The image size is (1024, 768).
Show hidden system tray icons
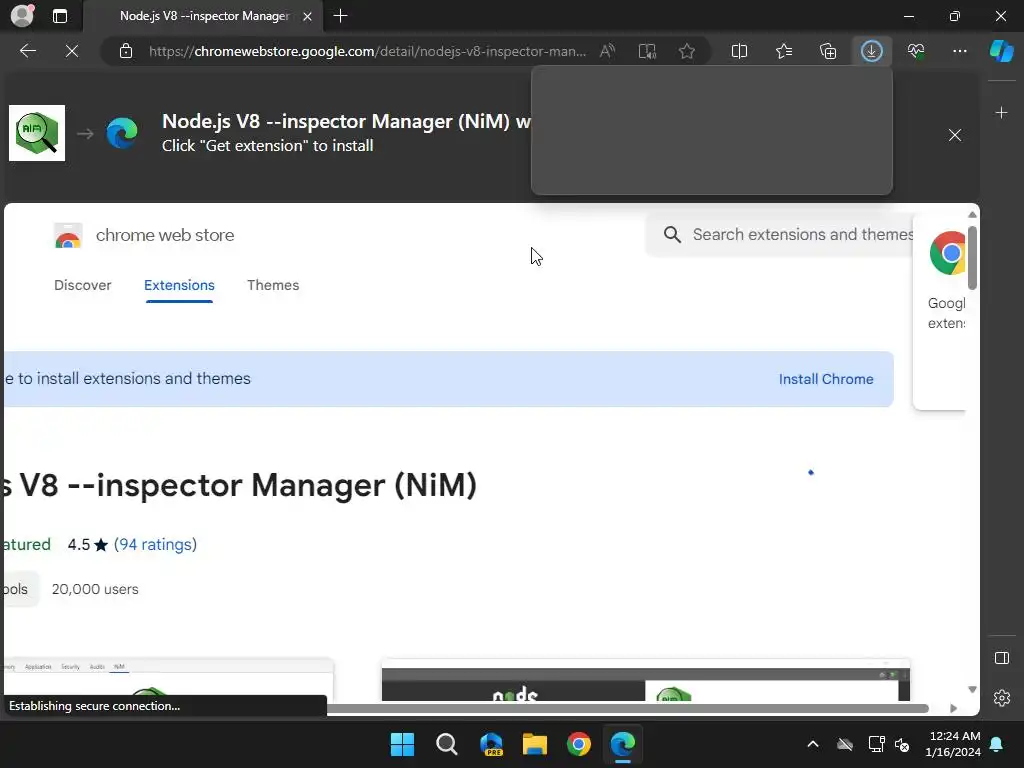pyautogui.click(x=813, y=744)
